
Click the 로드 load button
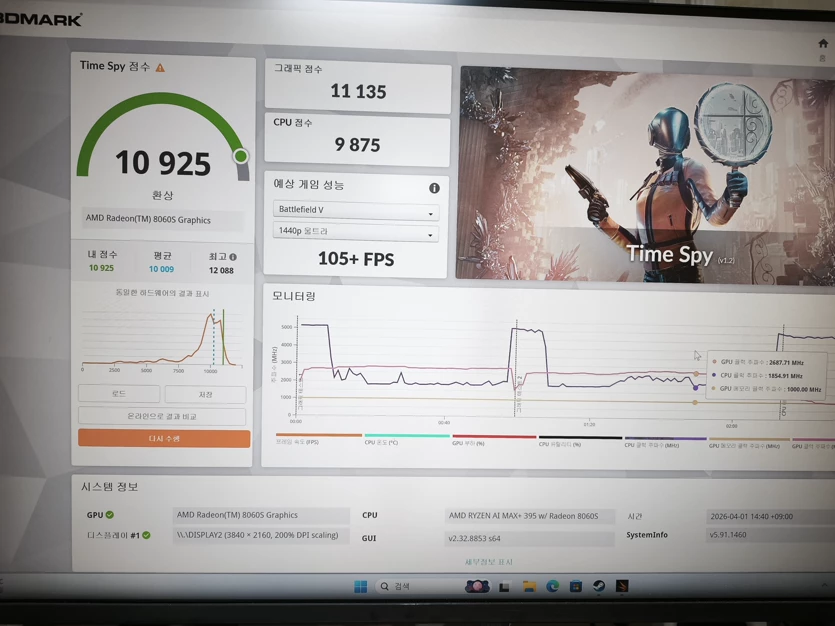tap(119, 393)
